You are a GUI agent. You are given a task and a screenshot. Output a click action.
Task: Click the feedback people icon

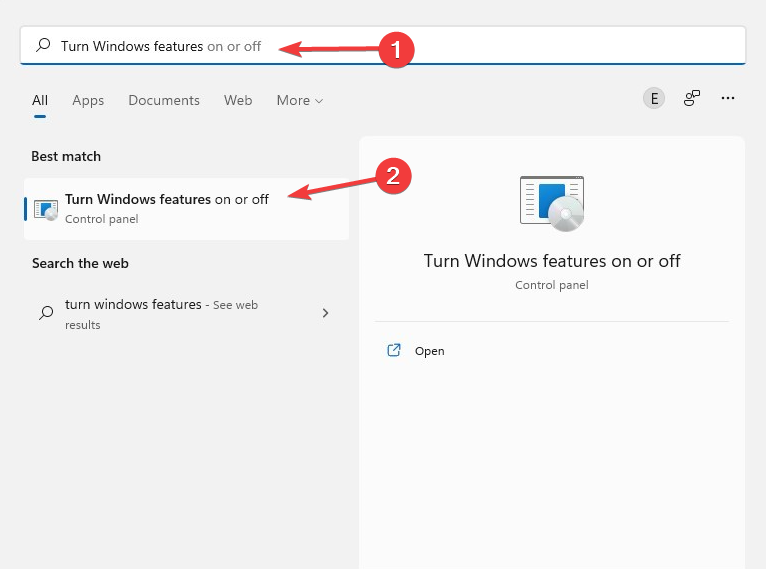[x=691, y=98]
